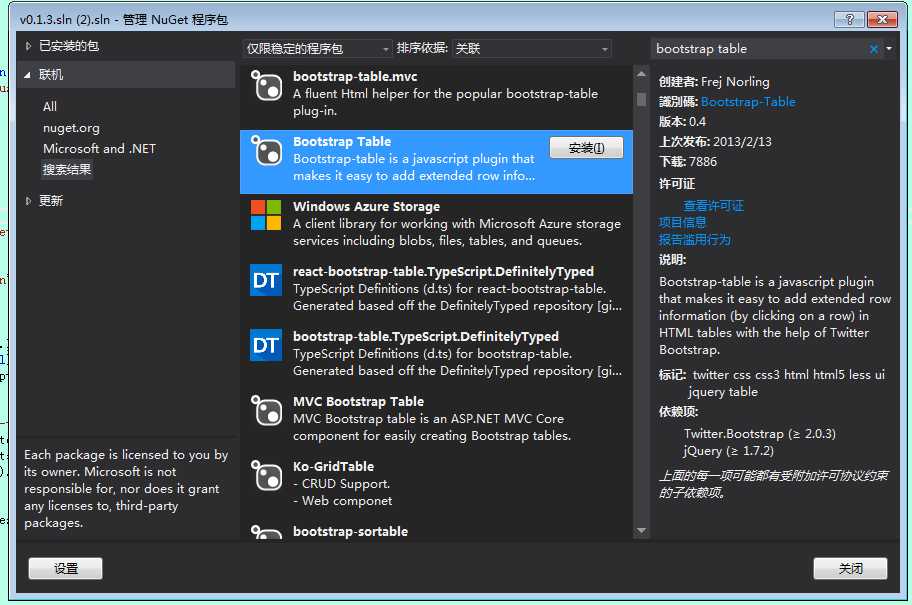Viewport: 912px width, 605px height.
Task: Select the bootstrap-sortable package title
Action: tap(350, 532)
